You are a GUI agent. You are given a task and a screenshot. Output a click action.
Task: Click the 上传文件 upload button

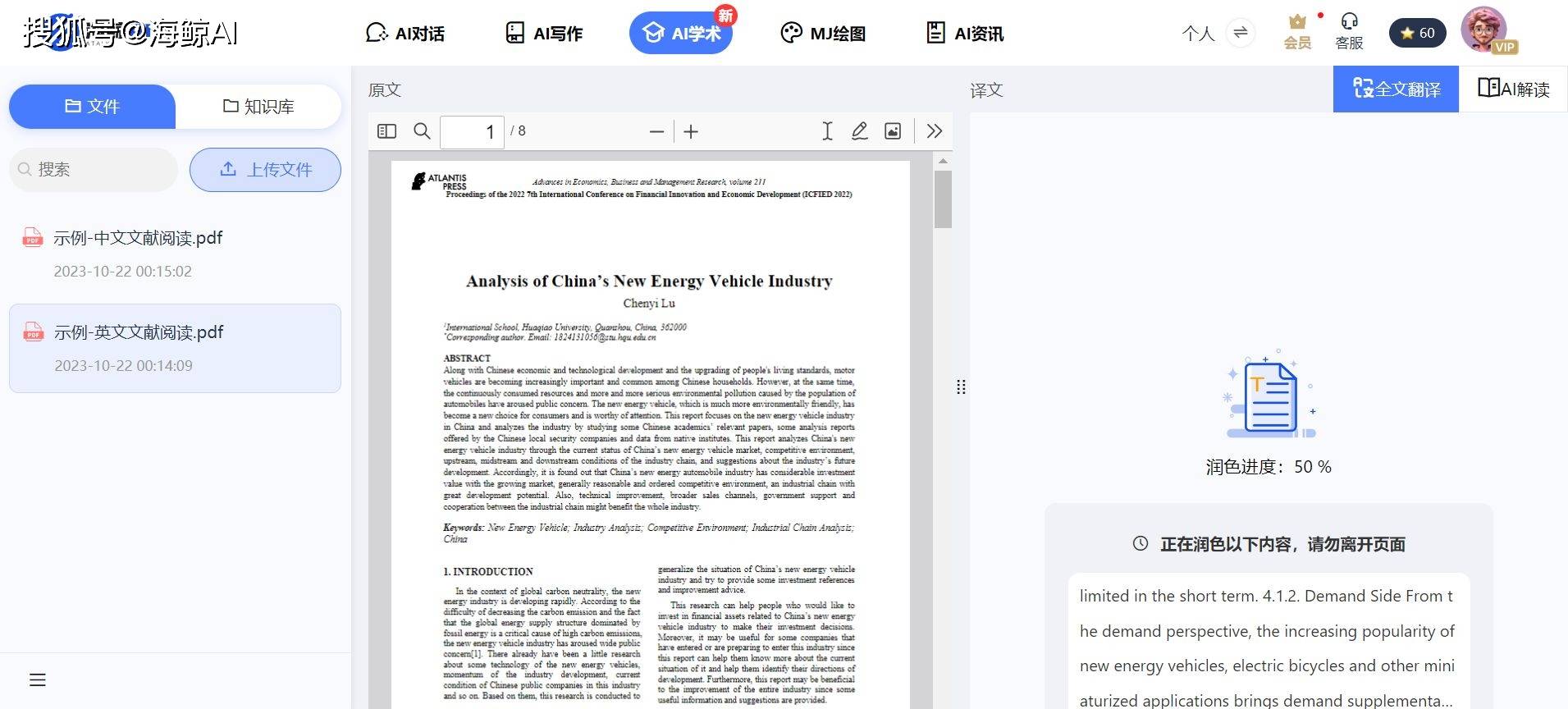tap(265, 170)
